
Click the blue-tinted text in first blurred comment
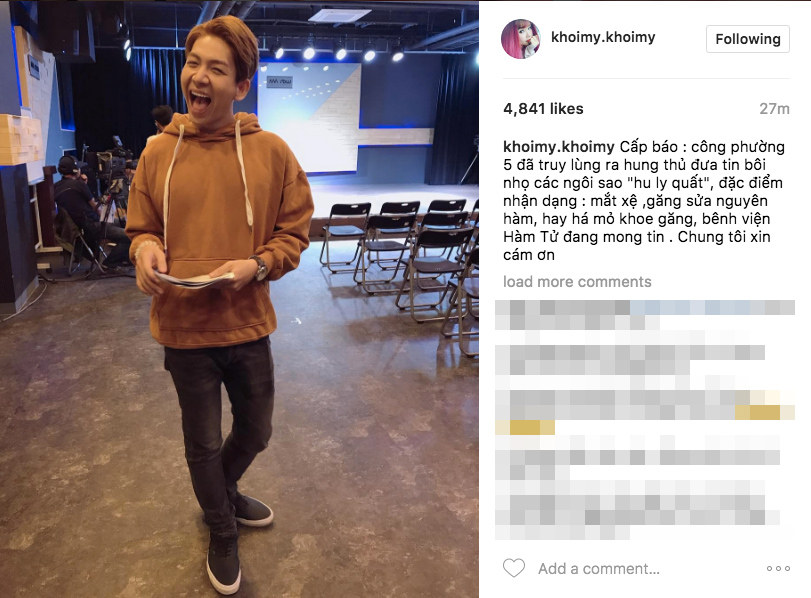712,307
